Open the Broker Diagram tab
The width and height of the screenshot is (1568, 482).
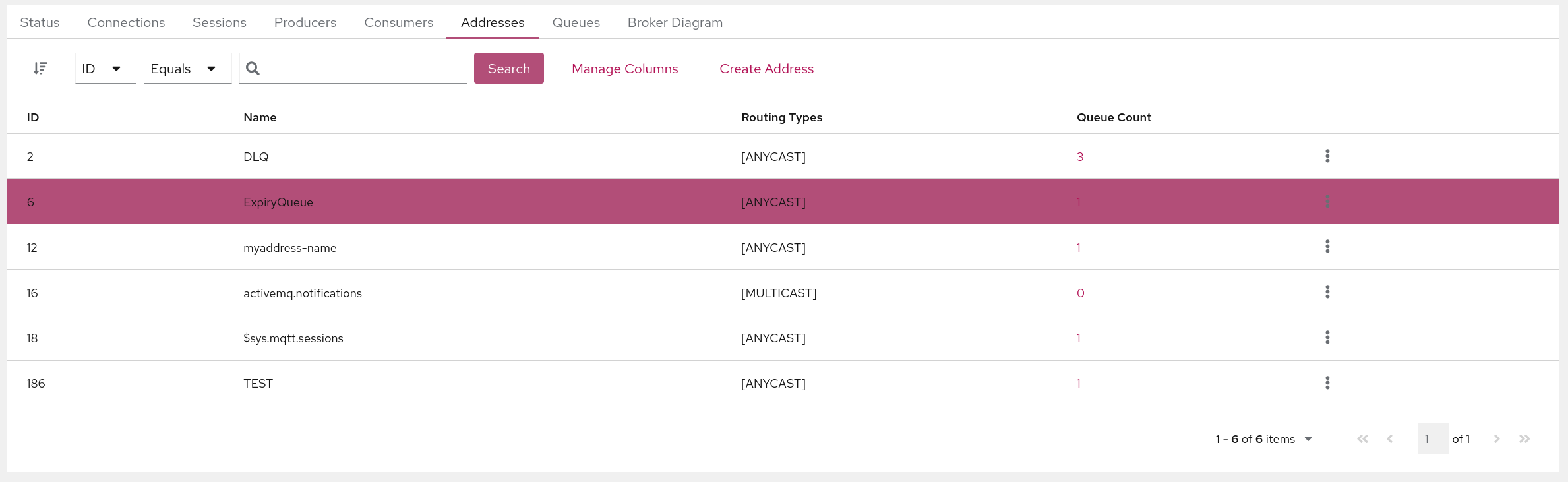pos(675,22)
